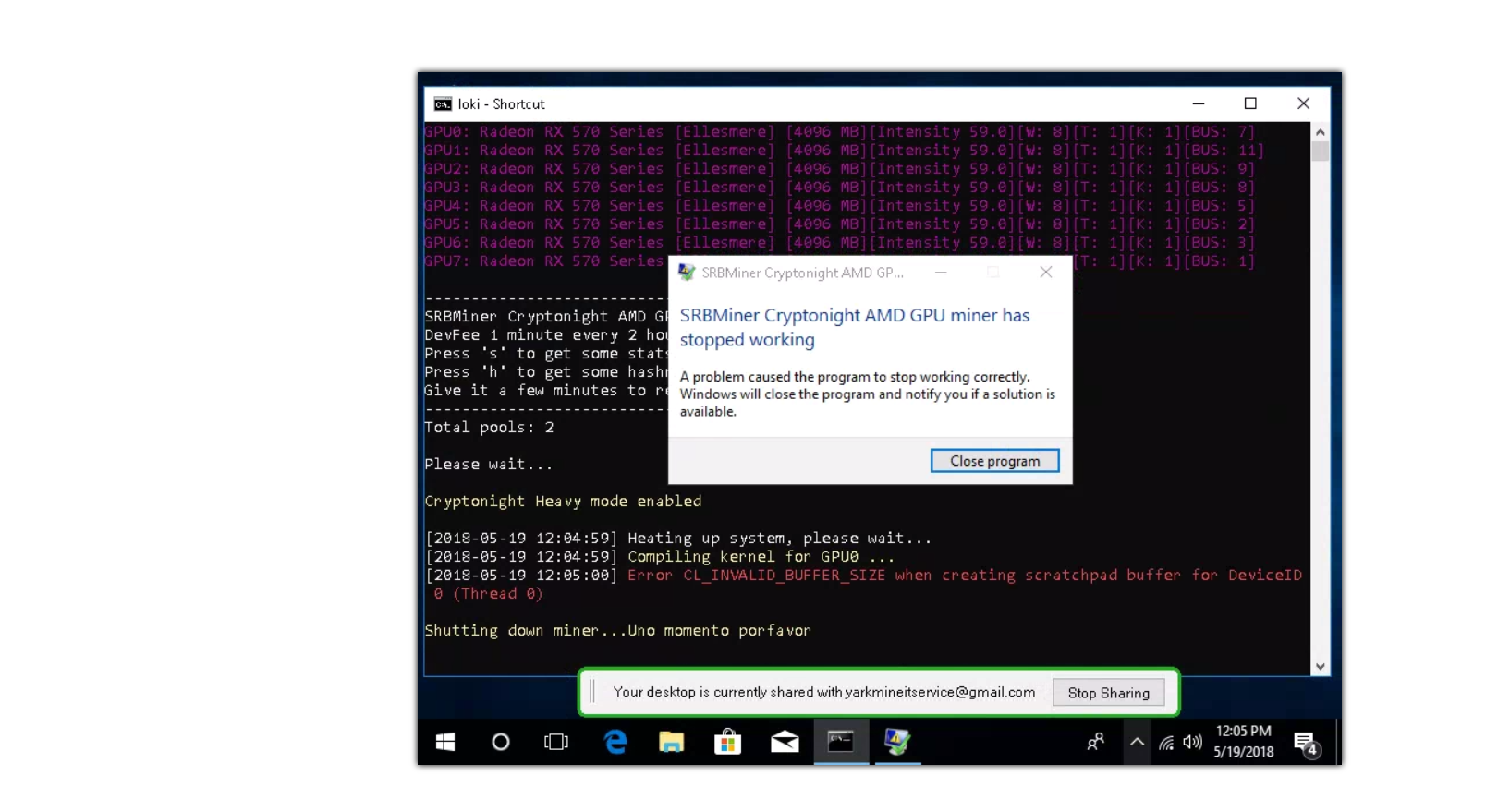
Task: Click the console scrollbar thumb
Action: 1321,151
